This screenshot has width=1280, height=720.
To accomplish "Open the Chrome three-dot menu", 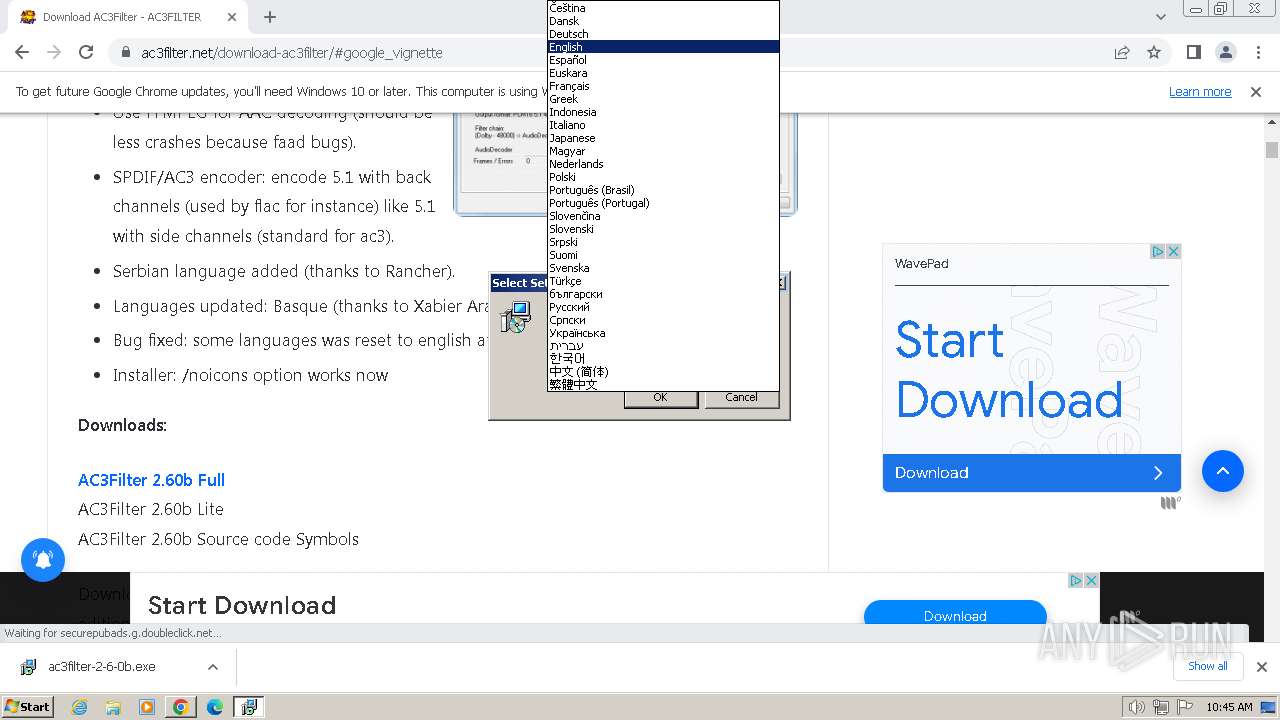I will coord(1258,52).
